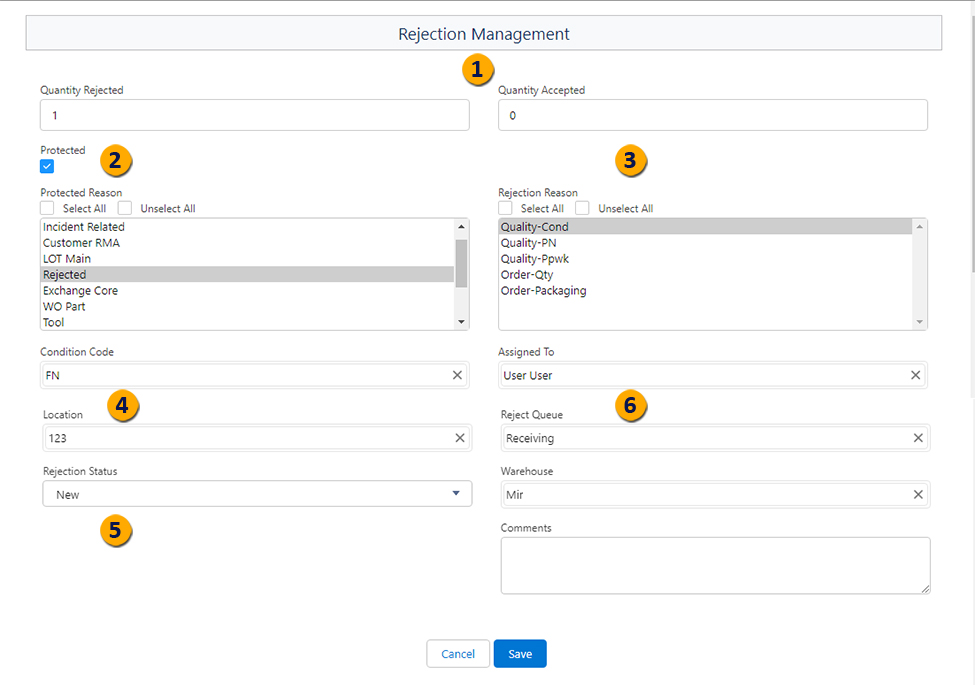Uncheck the Protected checkbox
The height and width of the screenshot is (685, 975).
(x=47, y=166)
